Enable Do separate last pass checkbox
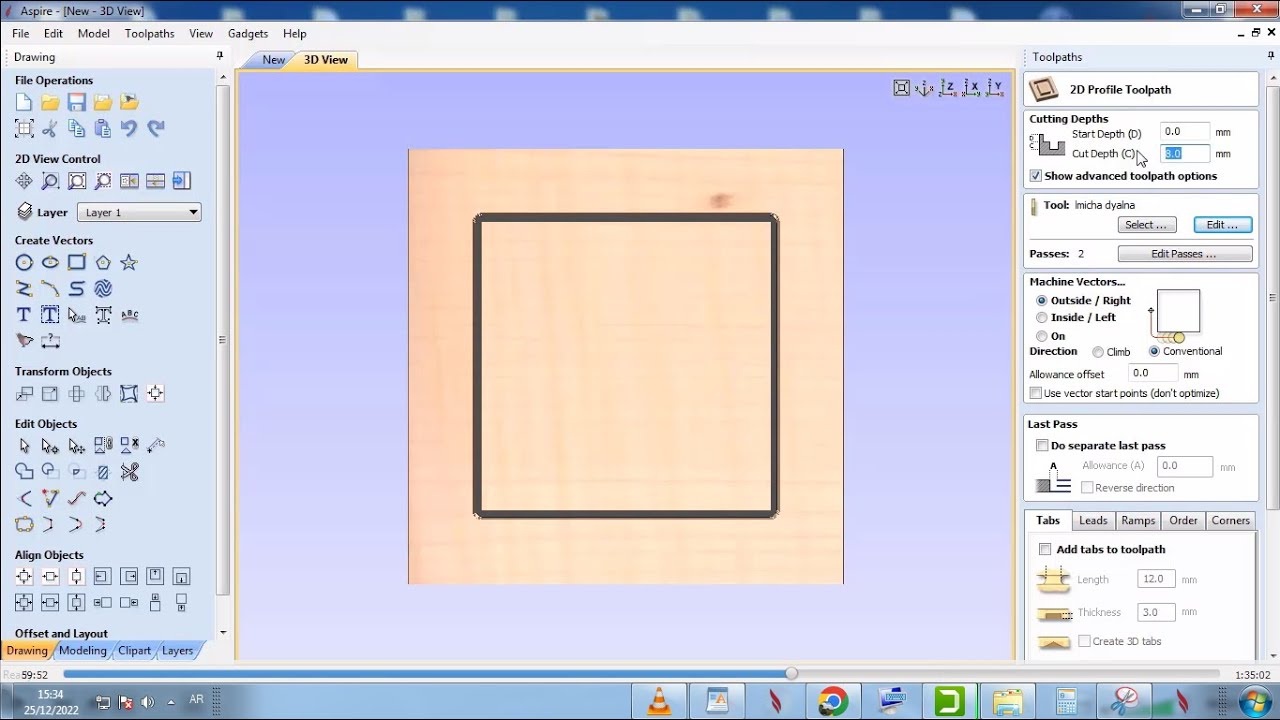1280x720 pixels. tap(1042, 445)
